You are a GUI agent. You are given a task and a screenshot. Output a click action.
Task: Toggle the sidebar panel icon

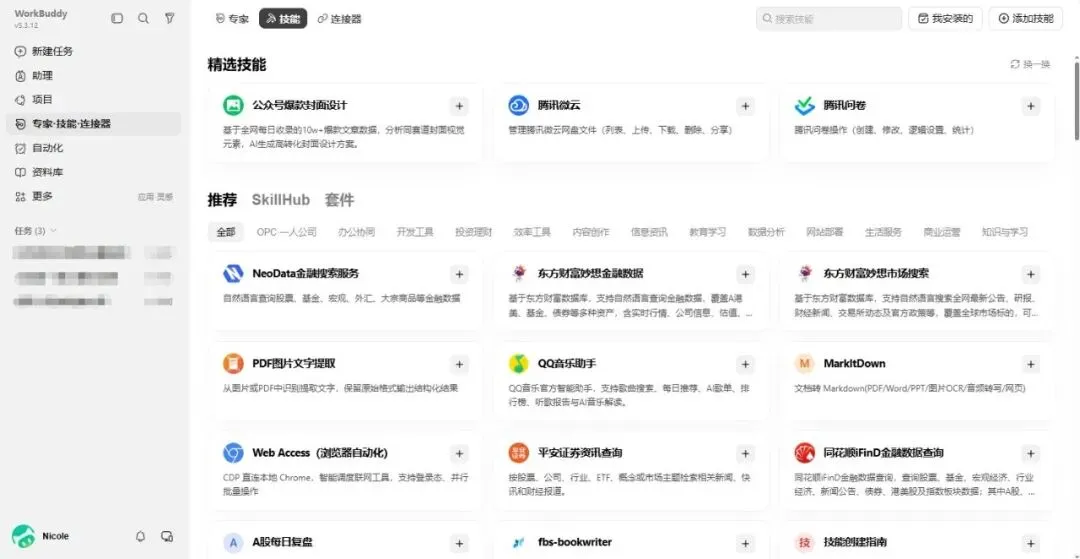click(117, 19)
